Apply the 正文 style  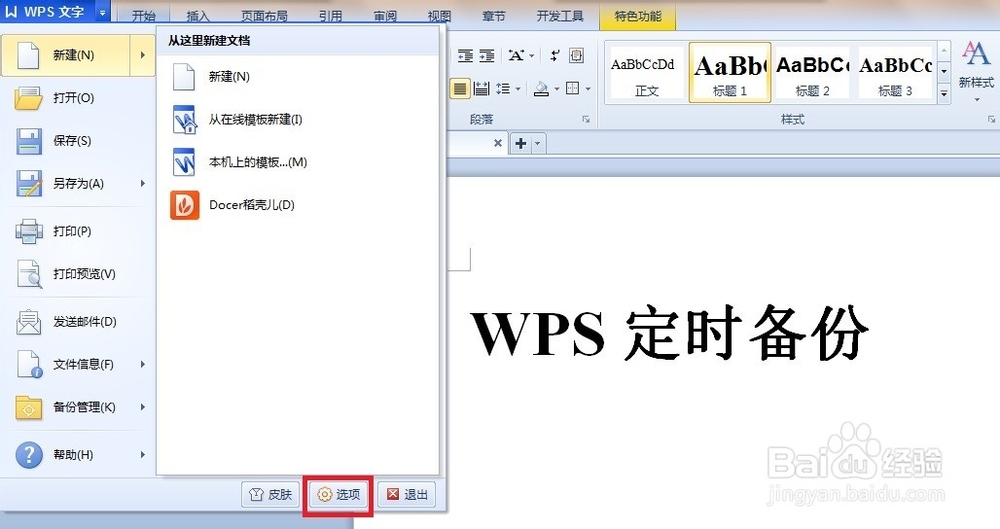coord(646,72)
